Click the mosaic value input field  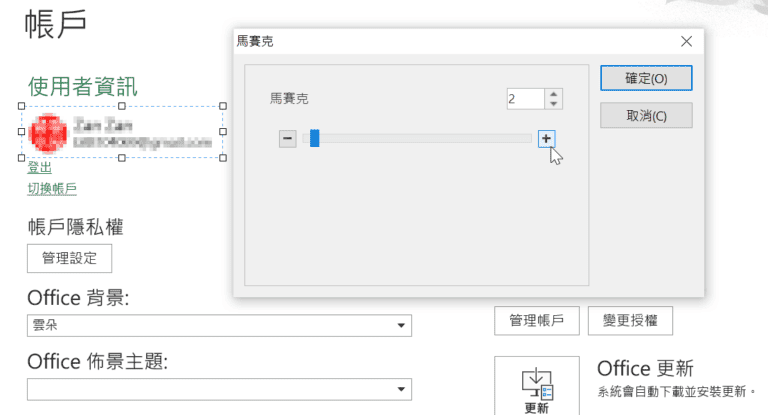526,99
